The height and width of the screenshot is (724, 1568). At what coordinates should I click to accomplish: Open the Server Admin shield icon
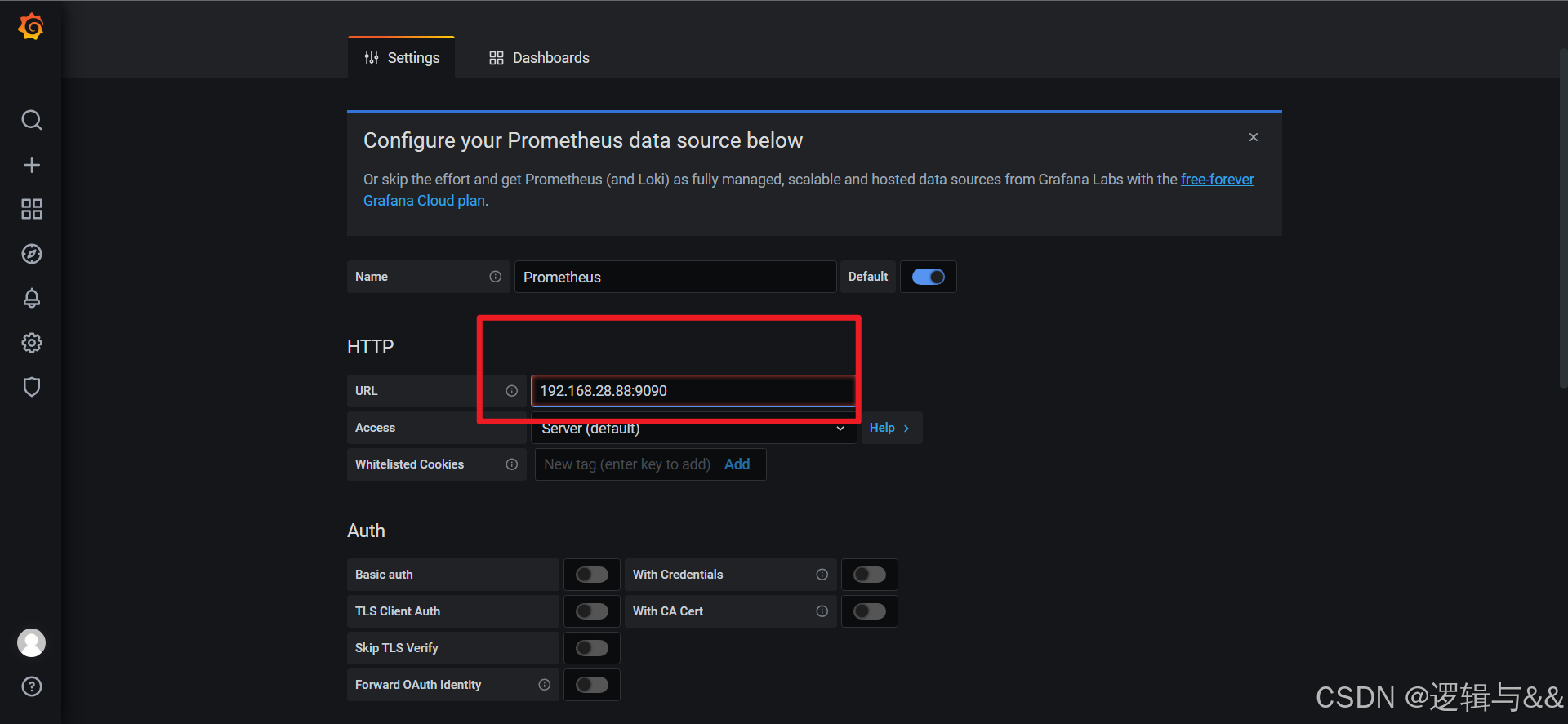32,387
